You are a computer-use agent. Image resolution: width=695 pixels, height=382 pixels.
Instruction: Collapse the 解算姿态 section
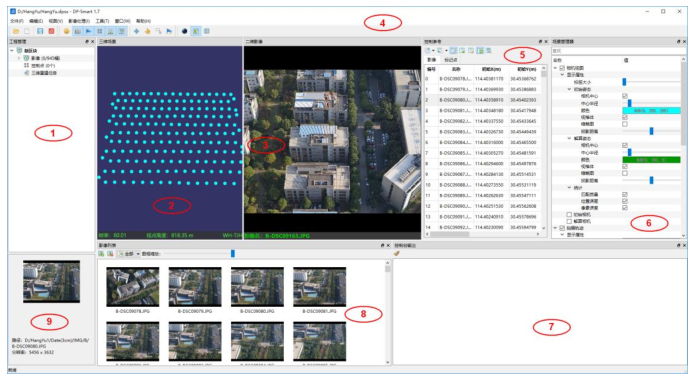pyautogui.click(x=570, y=138)
